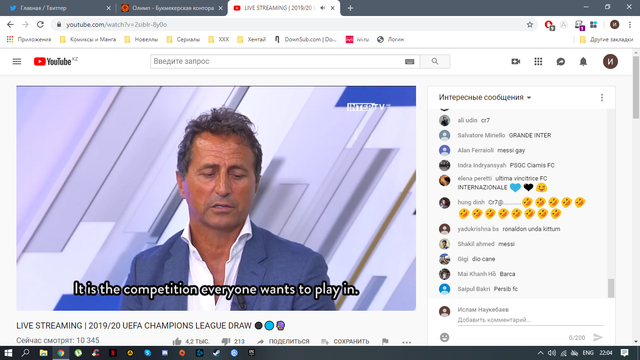Open the account avatar menu on YouTube
This screenshot has width=640, height=360.
pyautogui.click(x=610, y=62)
